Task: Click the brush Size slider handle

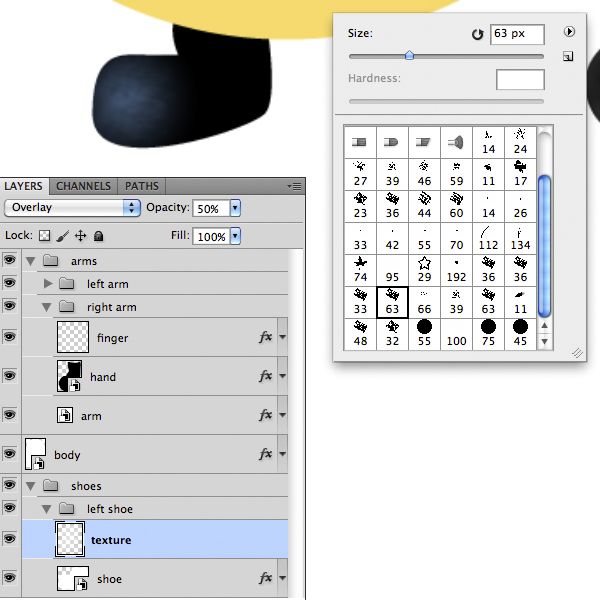Action: pyautogui.click(x=409, y=56)
